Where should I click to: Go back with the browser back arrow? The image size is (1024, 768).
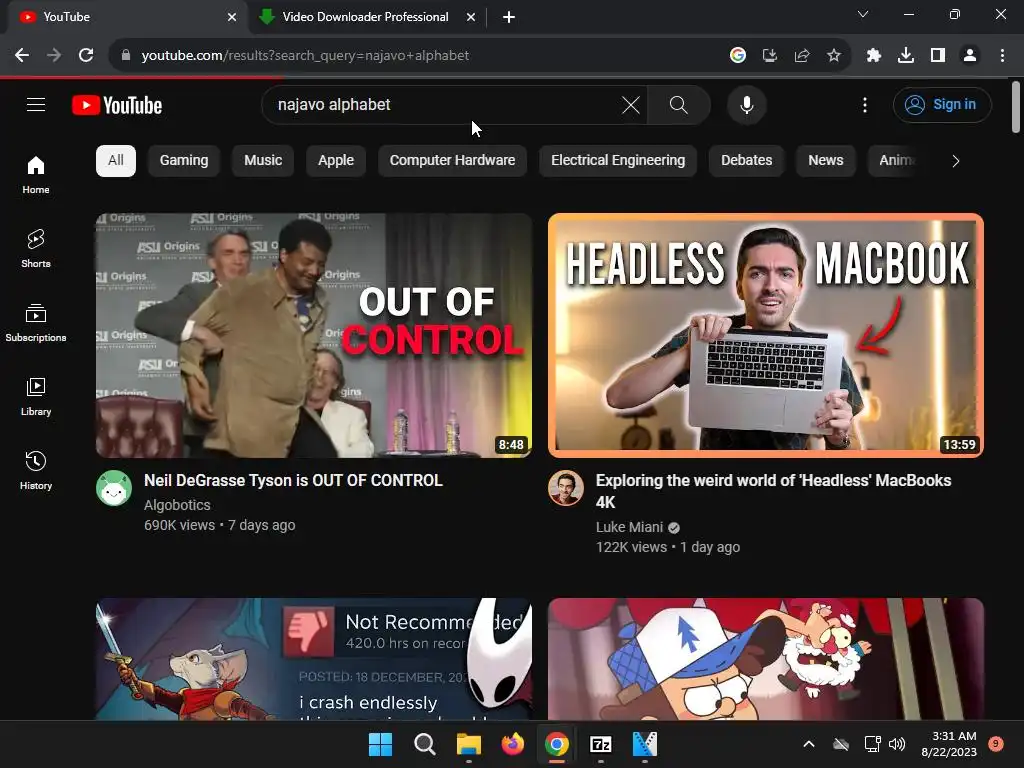[22, 56]
